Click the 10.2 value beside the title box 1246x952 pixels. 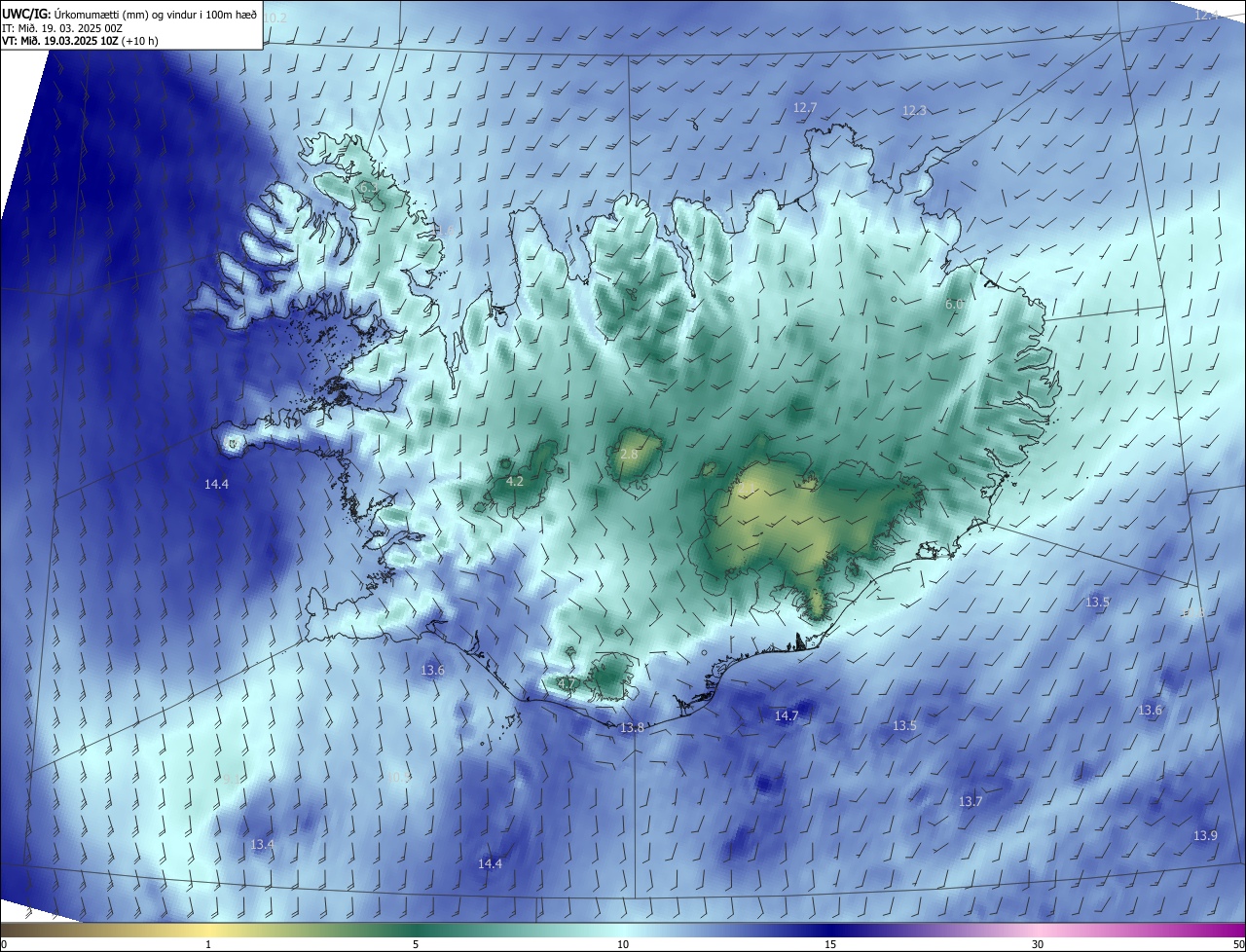275,18
